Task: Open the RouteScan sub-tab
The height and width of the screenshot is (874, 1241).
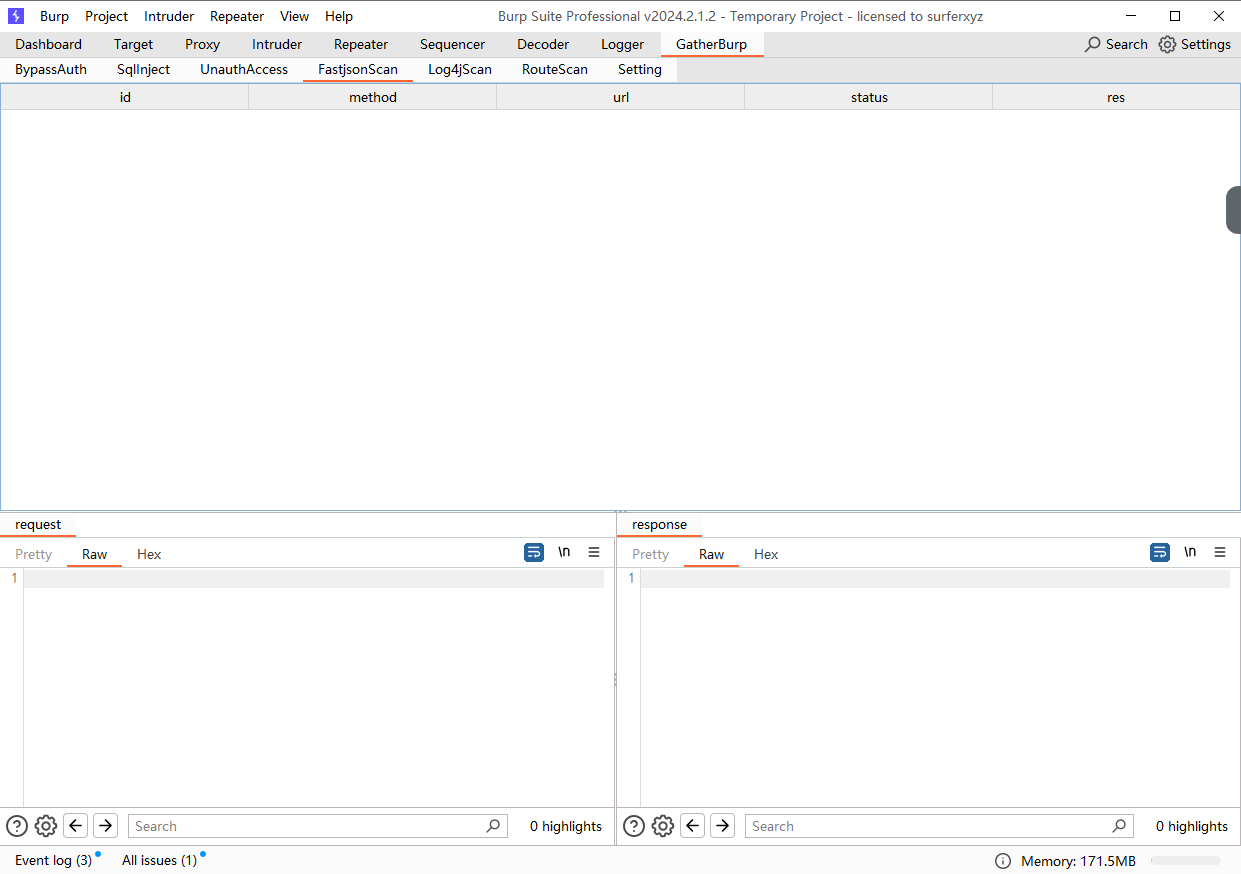Action: 555,69
